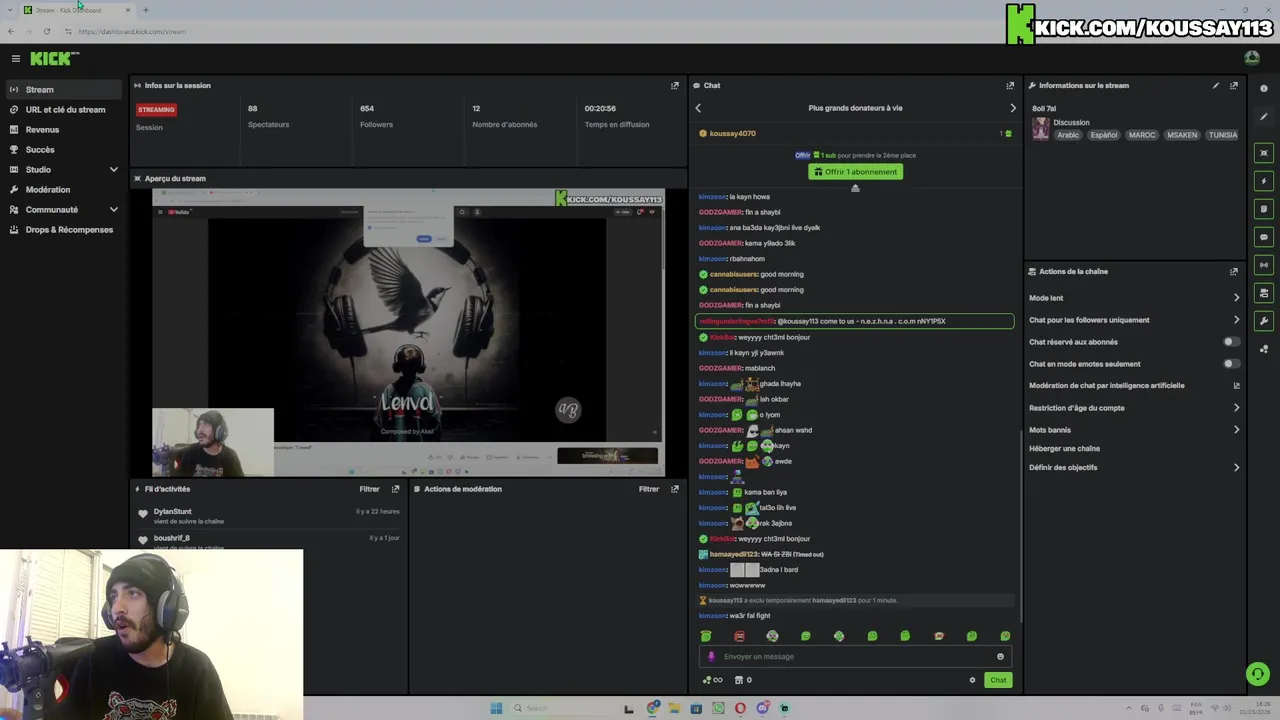This screenshot has height=720, width=1280.
Task: Click the Envoyer un message field
Action: [x=855, y=657]
